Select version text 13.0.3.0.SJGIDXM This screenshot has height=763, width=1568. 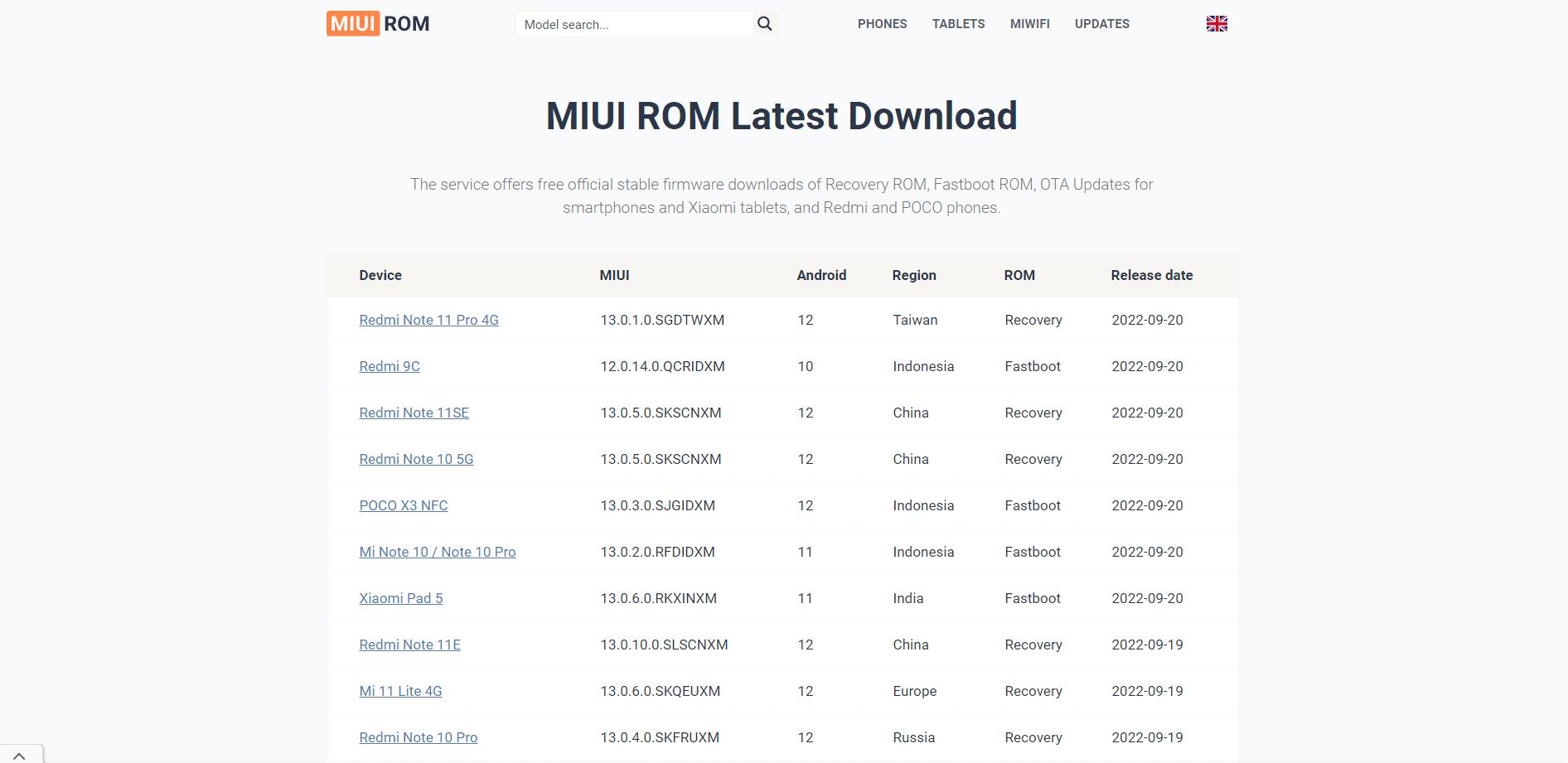point(657,505)
